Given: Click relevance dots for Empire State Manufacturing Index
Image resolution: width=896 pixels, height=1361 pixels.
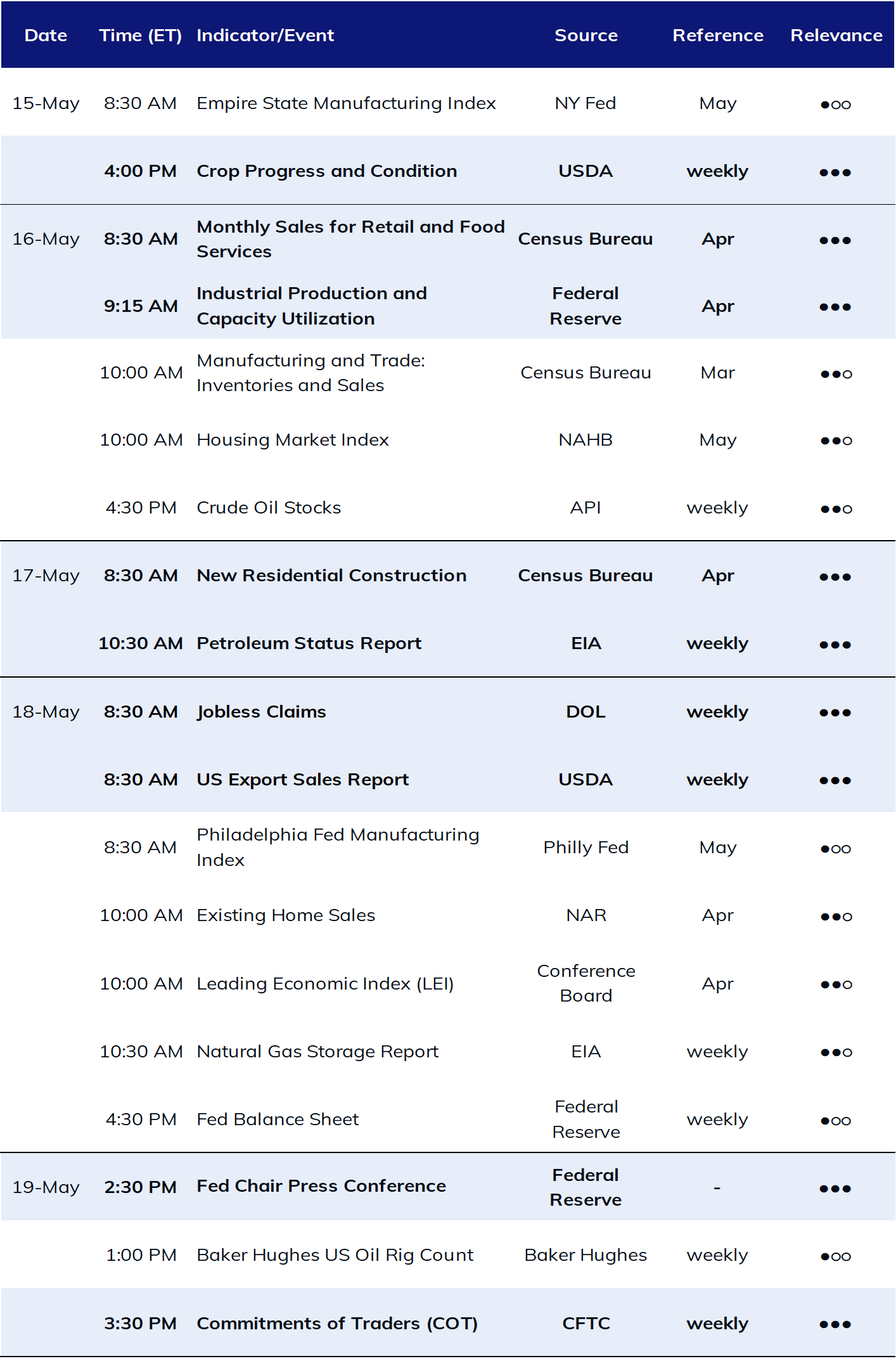Looking at the screenshot, I should [836, 105].
